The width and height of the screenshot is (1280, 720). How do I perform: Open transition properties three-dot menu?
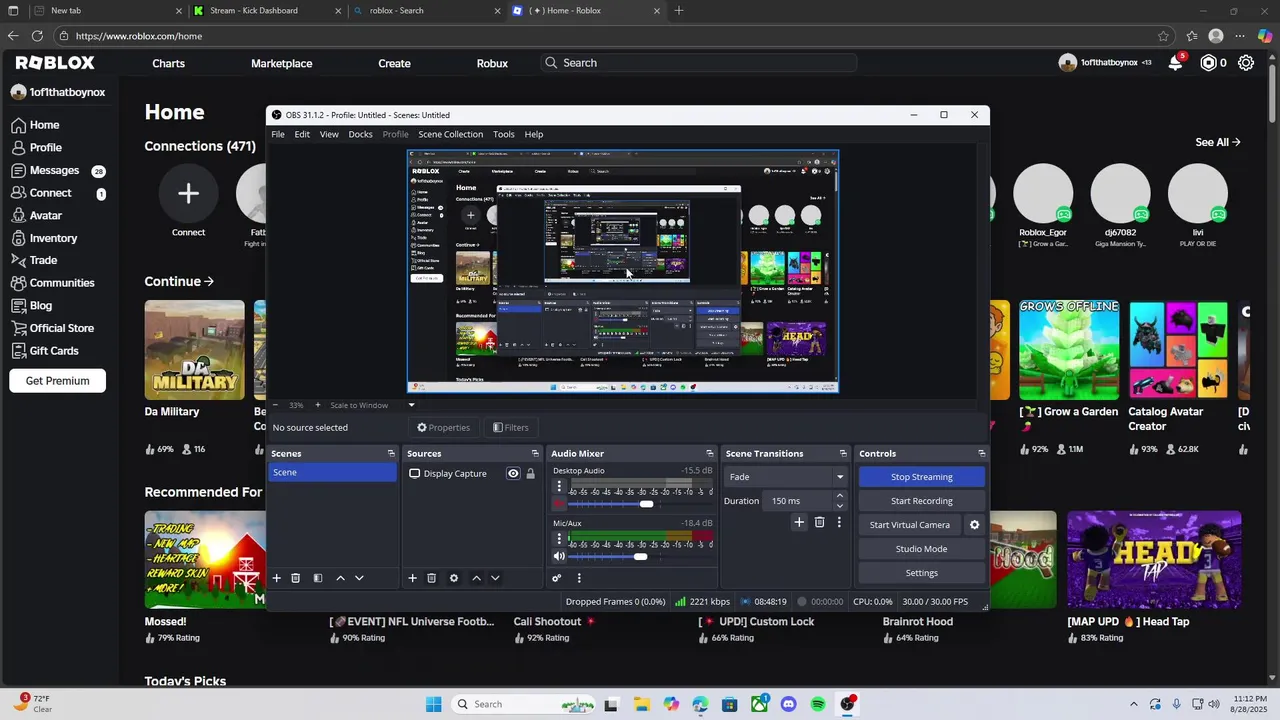[x=839, y=522]
